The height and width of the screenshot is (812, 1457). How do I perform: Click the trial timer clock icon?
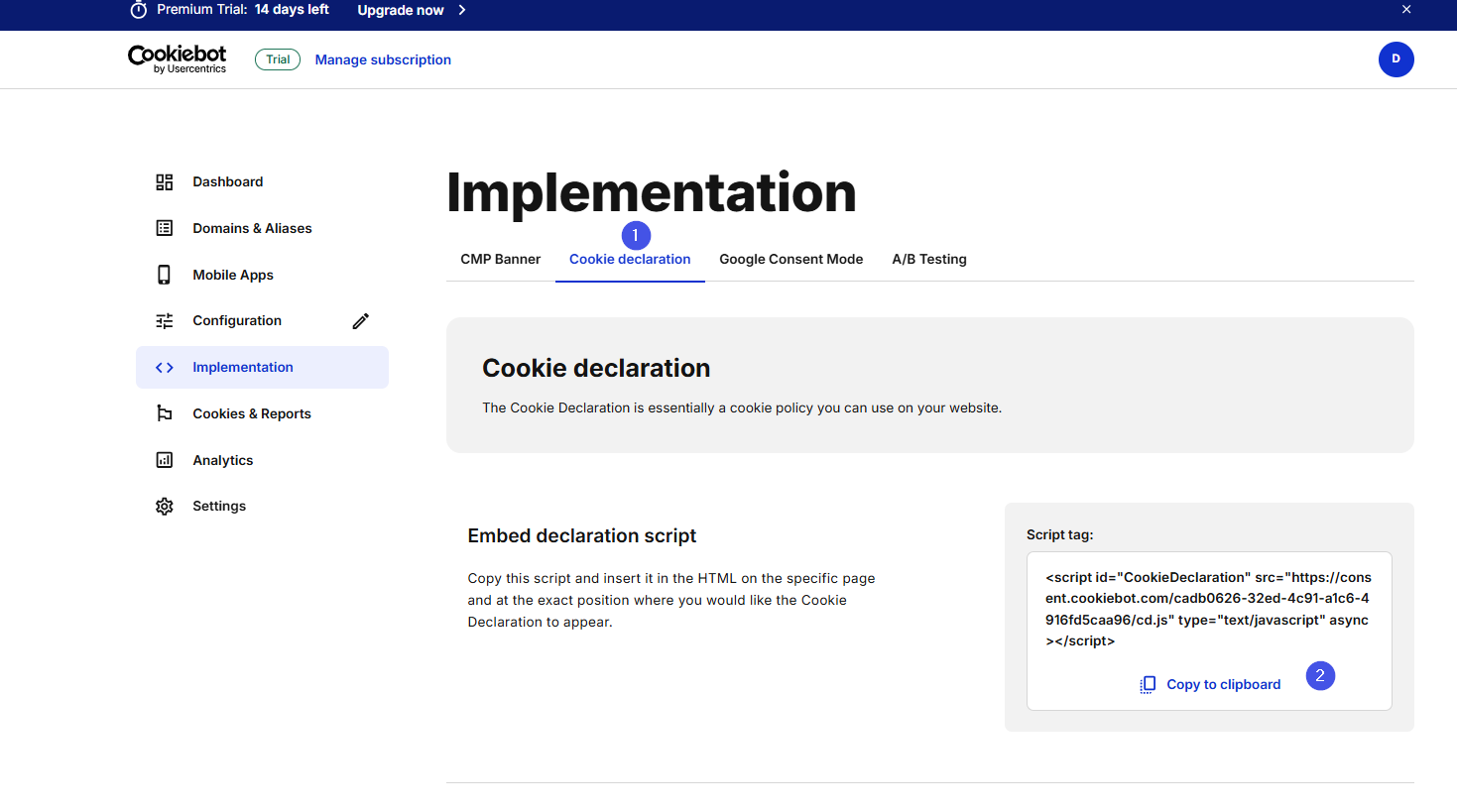tap(139, 10)
